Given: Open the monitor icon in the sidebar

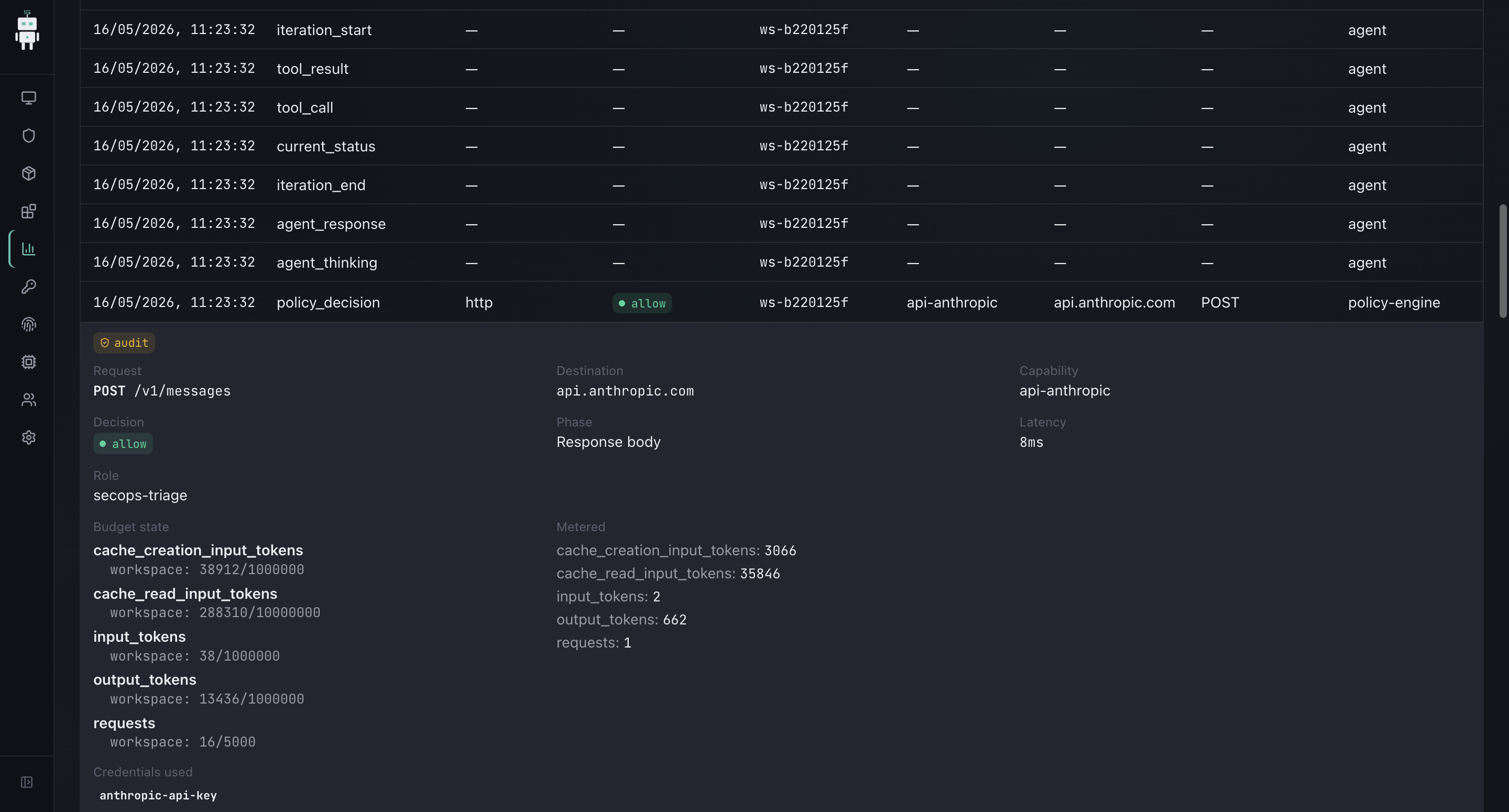Looking at the screenshot, I should tap(29, 98).
